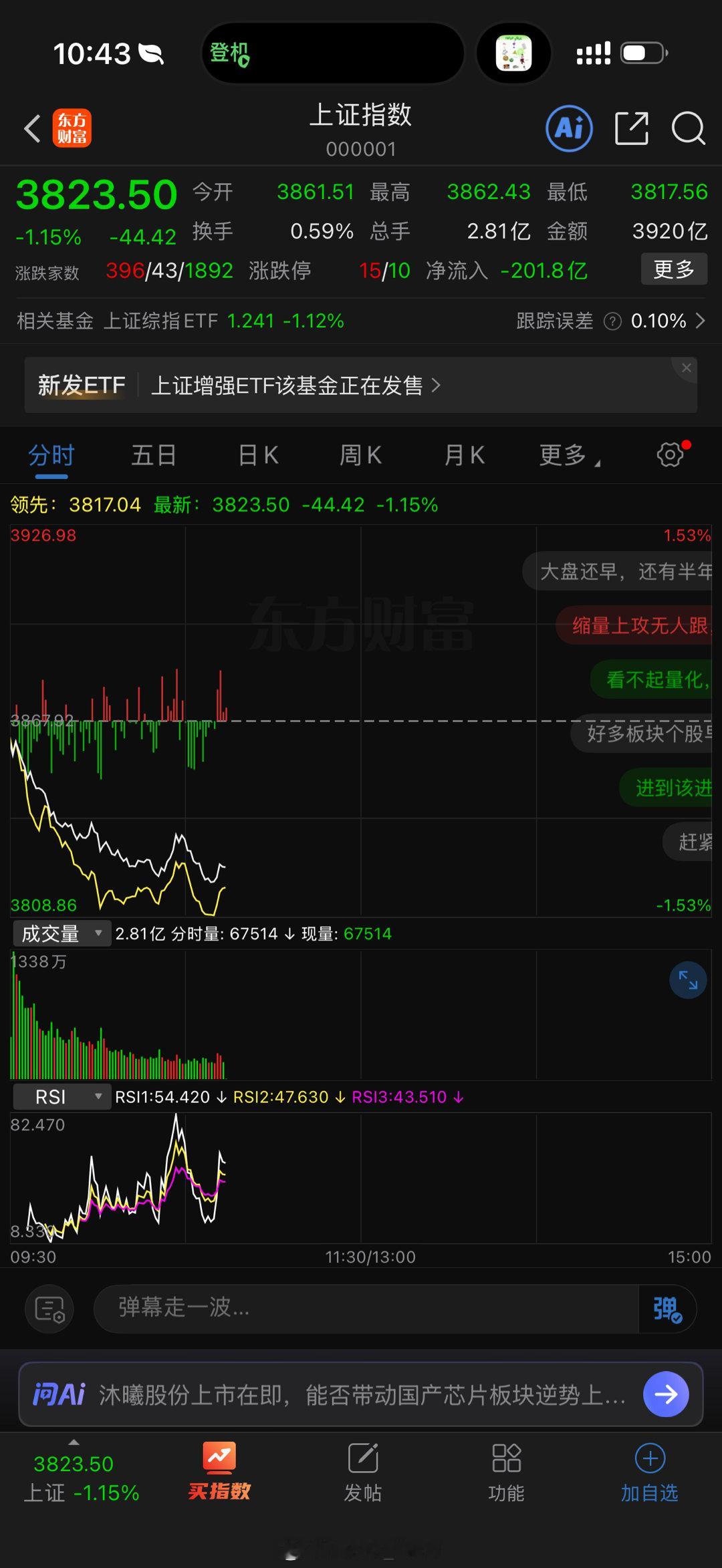Focus the 弹幕走一波 input field
The height and width of the screenshot is (1568, 722).
pos(366,1309)
